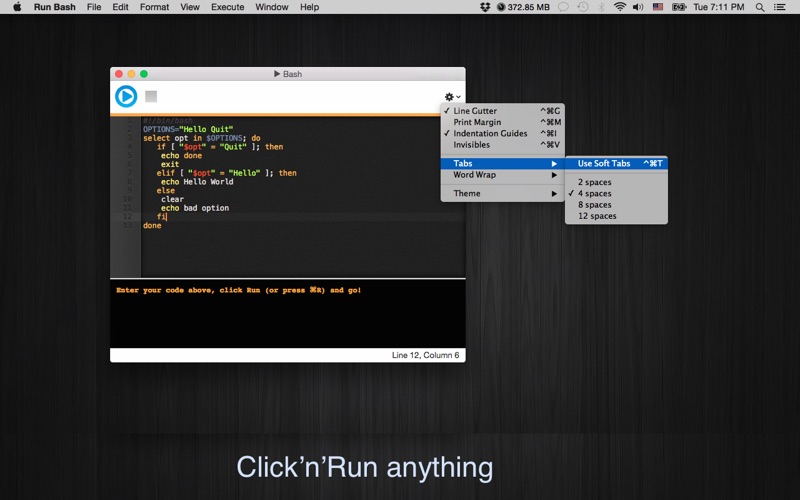Expand the Theme submenu
This screenshot has height=500, width=800.
(x=503, y=193)
